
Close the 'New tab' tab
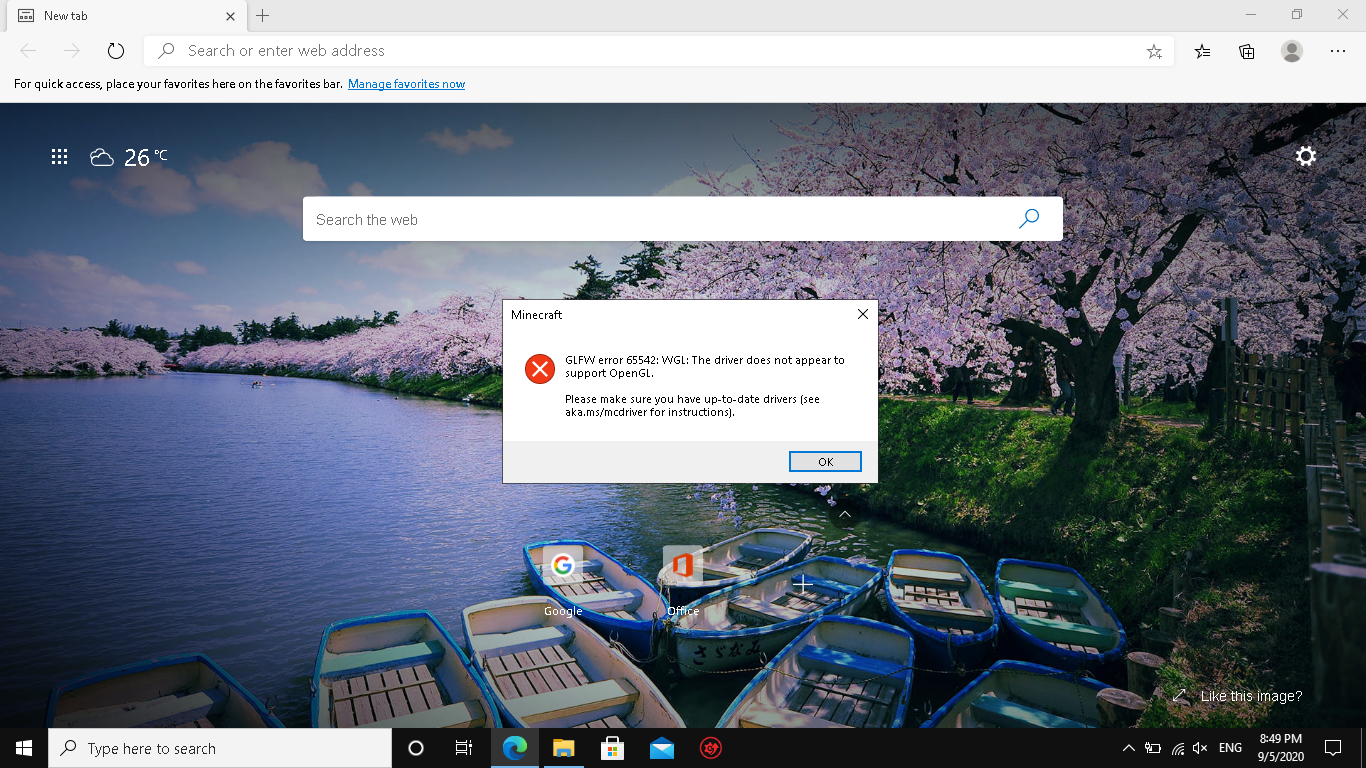tap(231, 16)
